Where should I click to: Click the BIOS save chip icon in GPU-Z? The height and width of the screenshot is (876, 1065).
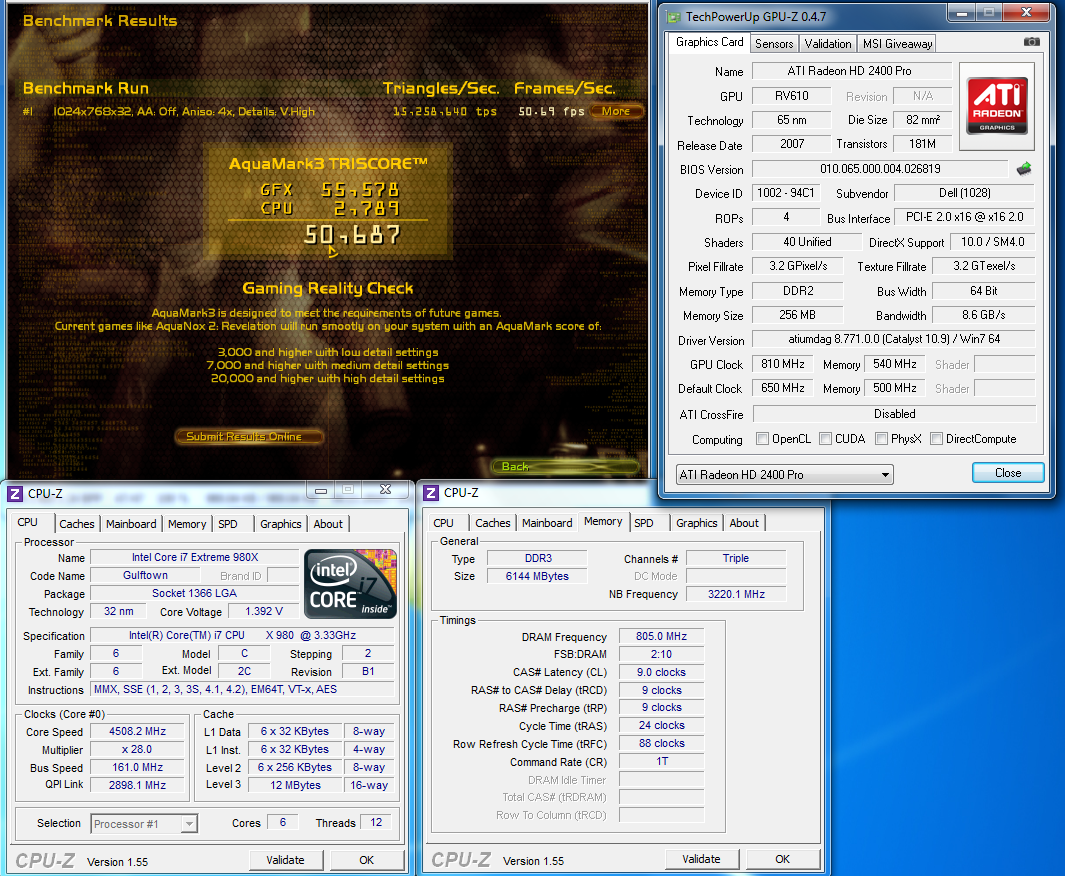[1024, 168]
